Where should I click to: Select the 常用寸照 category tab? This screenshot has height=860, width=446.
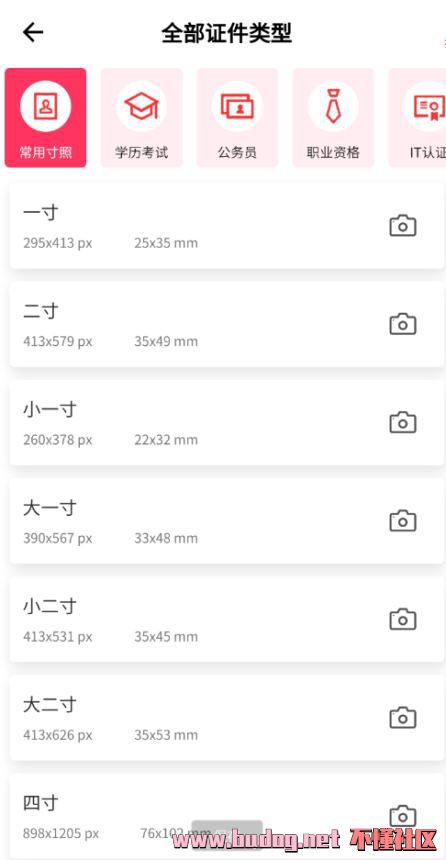46,117
